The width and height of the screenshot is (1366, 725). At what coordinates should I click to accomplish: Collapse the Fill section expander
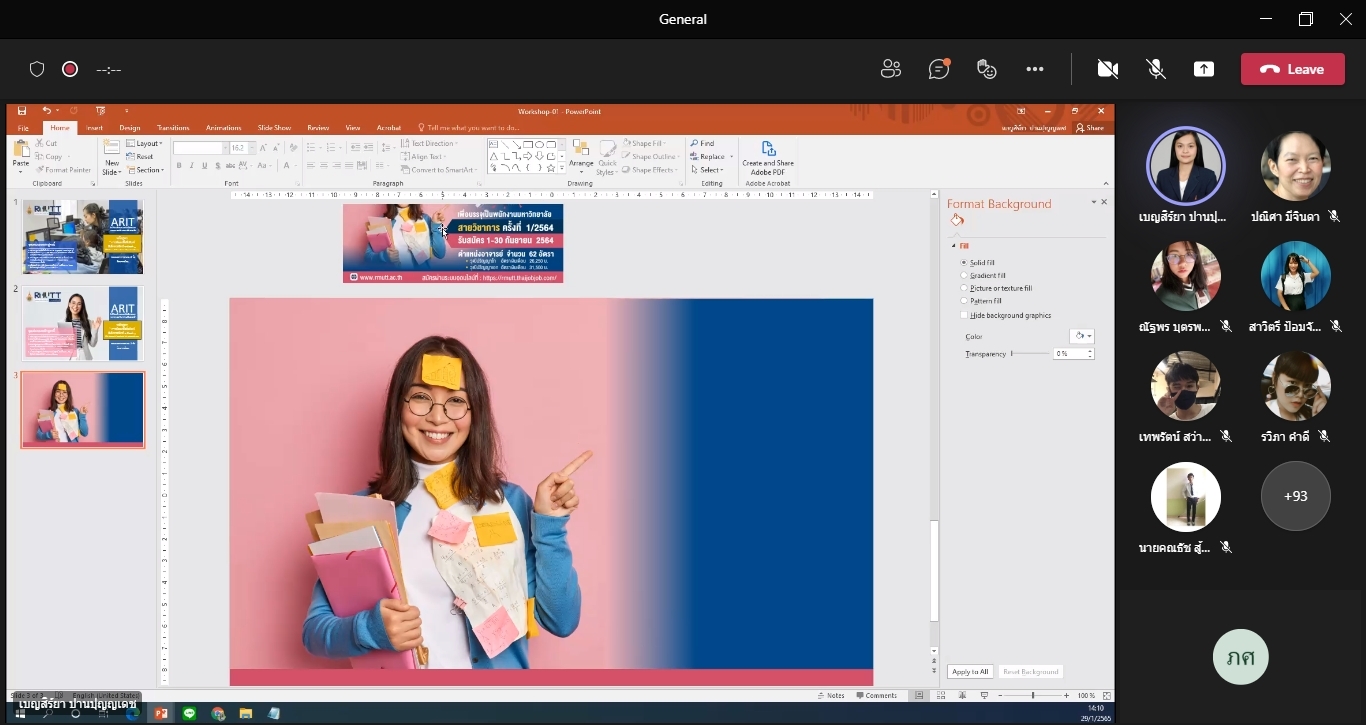(953, 246)
